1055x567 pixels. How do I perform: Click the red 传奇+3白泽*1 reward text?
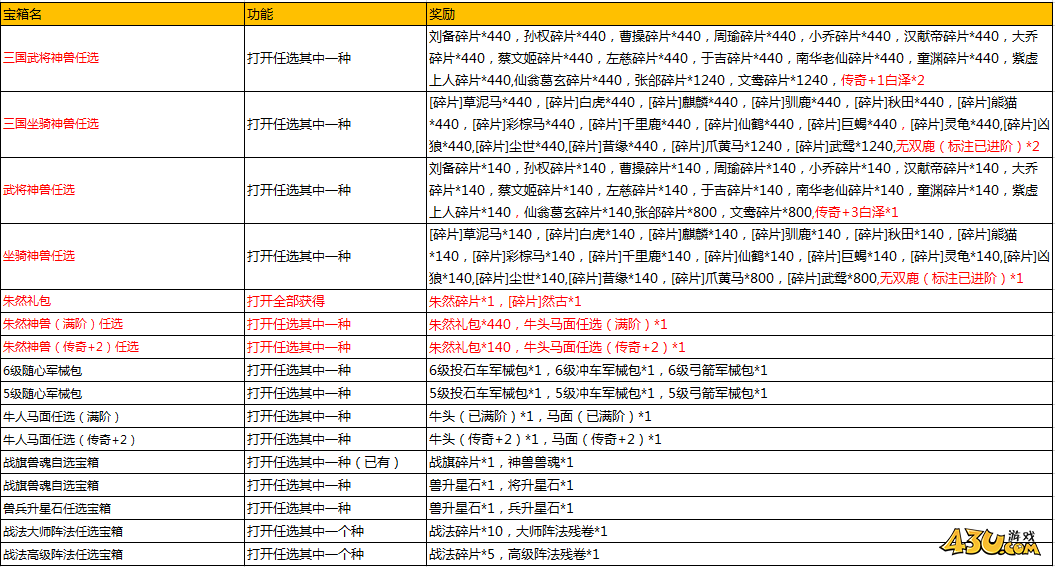pos(857,212)
